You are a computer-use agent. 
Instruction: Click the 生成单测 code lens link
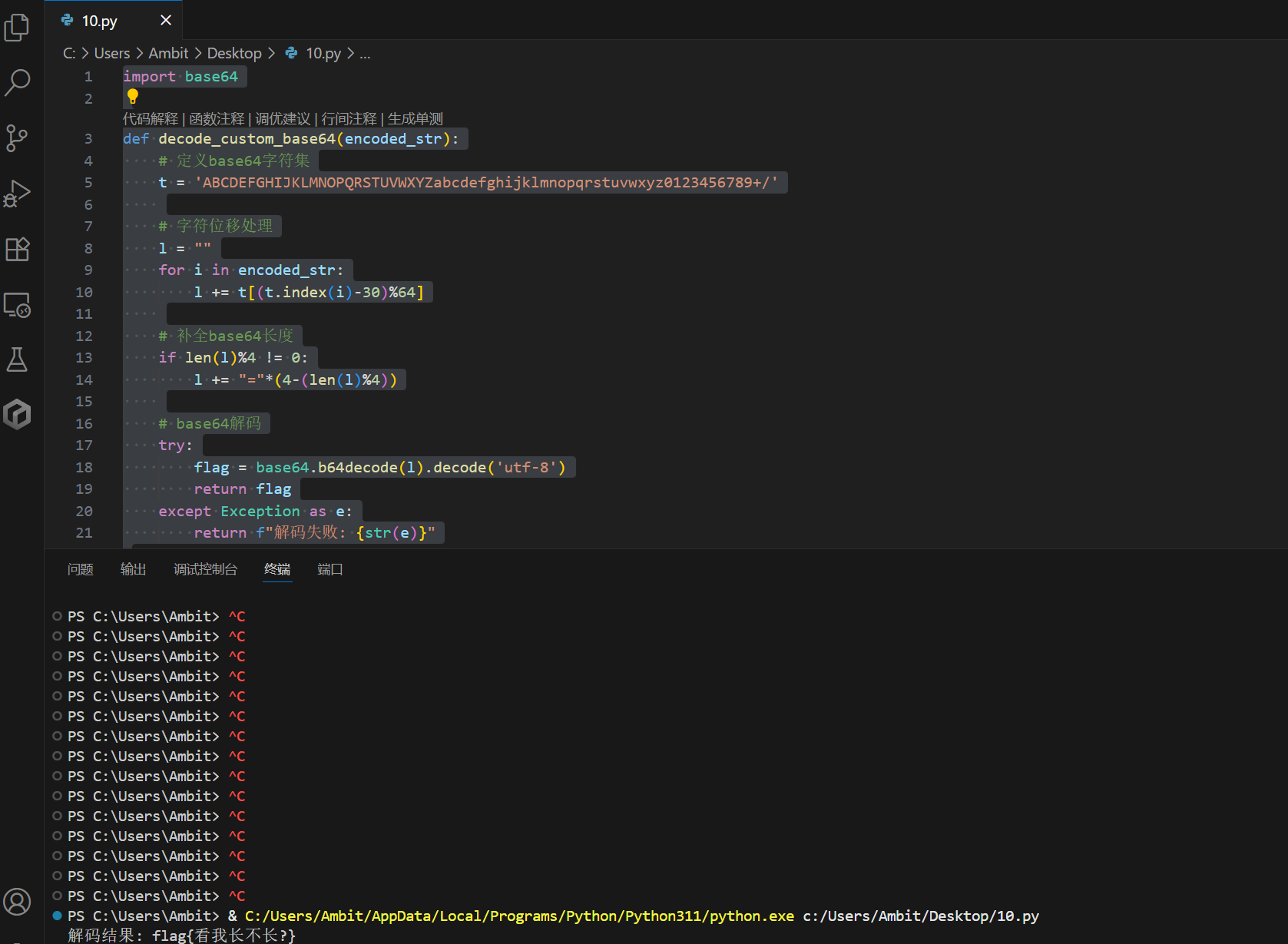coord(416,118)
